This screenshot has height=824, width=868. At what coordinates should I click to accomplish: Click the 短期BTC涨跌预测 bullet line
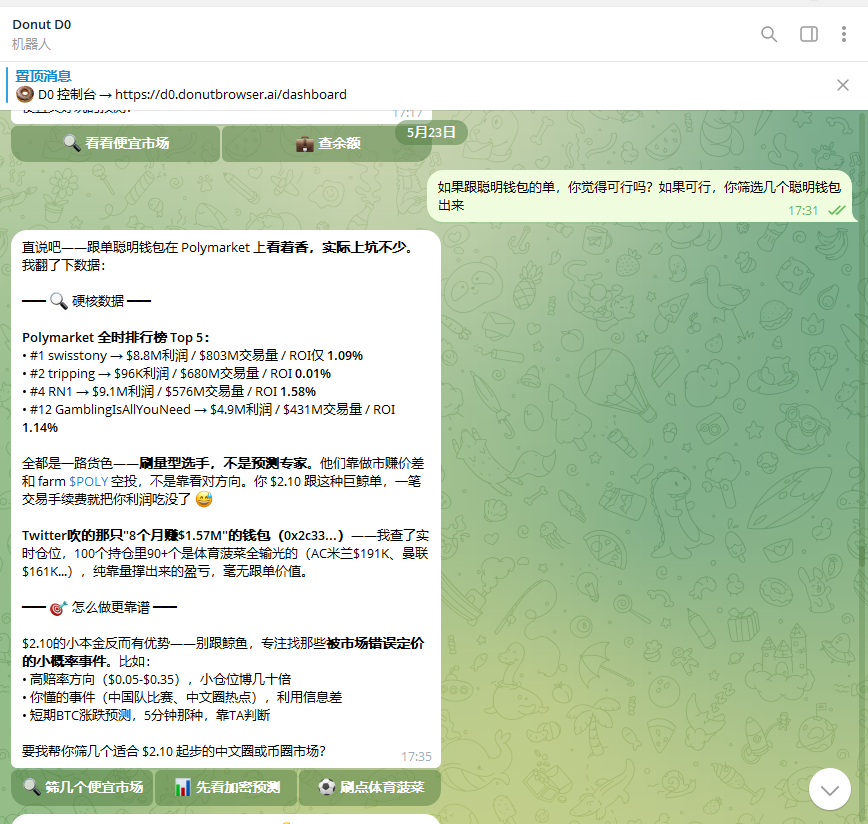[146, 716]
